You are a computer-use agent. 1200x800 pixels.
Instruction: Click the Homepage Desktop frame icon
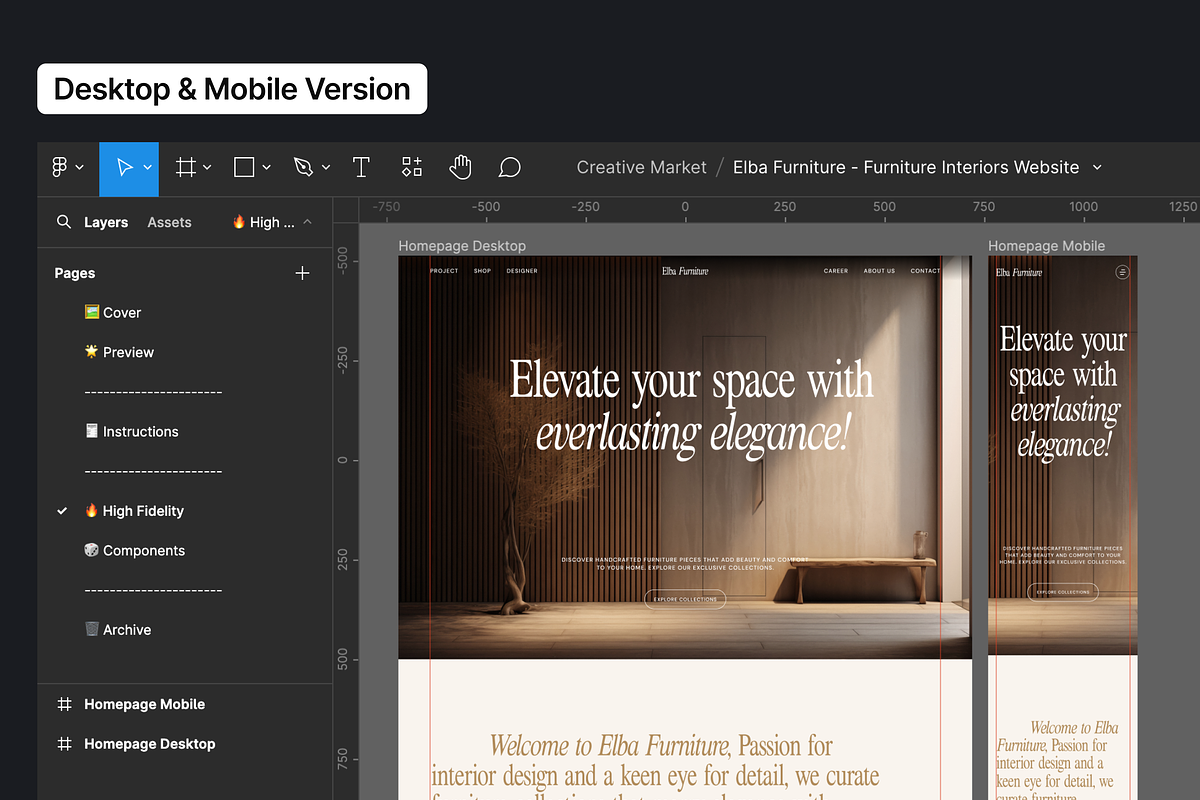pos(64,744)
